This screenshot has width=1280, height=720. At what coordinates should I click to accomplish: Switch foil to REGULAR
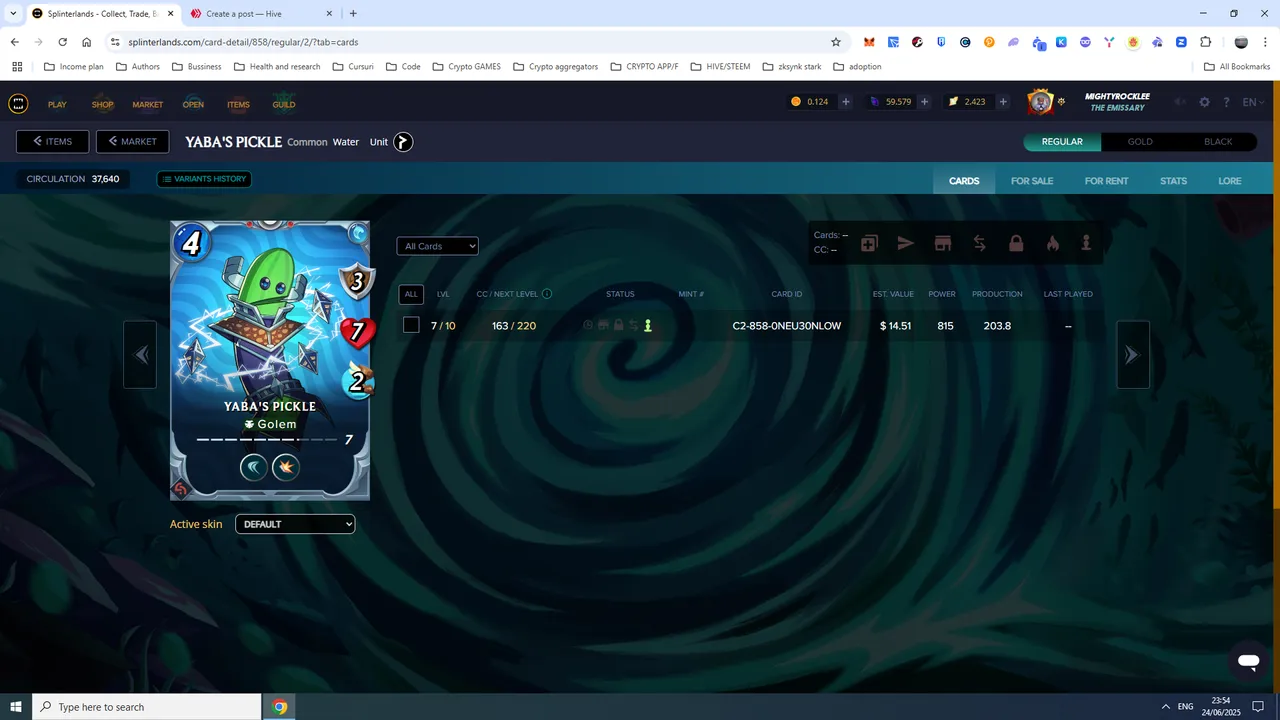coord(1062,142)
